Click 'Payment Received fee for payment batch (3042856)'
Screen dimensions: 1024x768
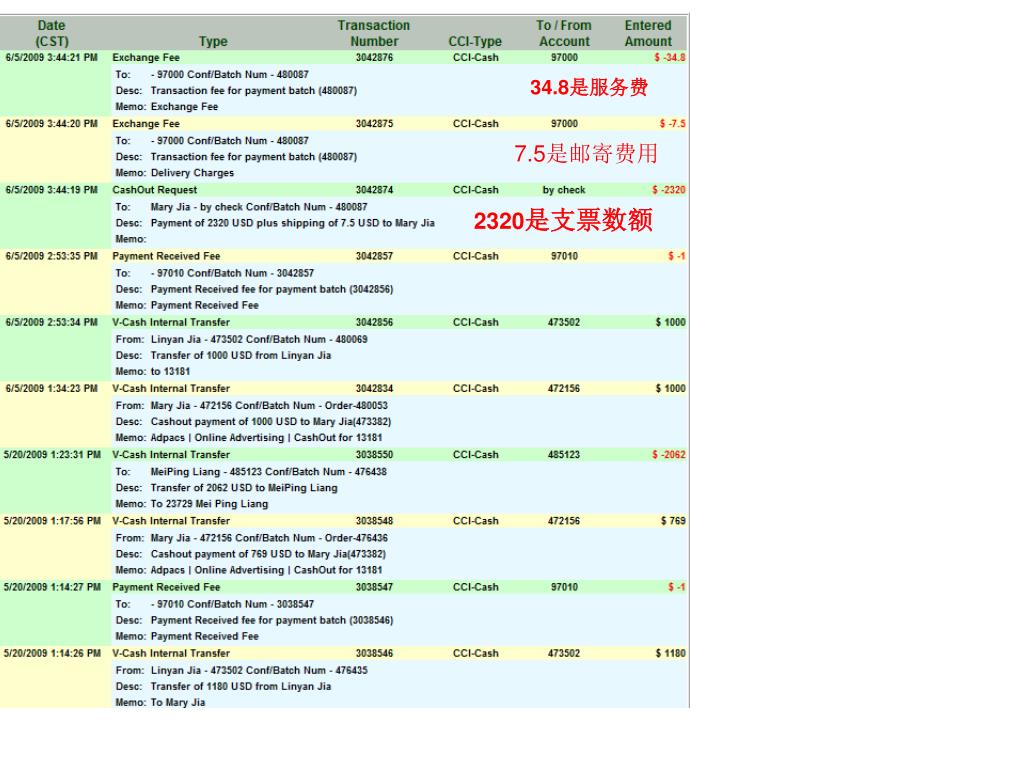[272, 289]
